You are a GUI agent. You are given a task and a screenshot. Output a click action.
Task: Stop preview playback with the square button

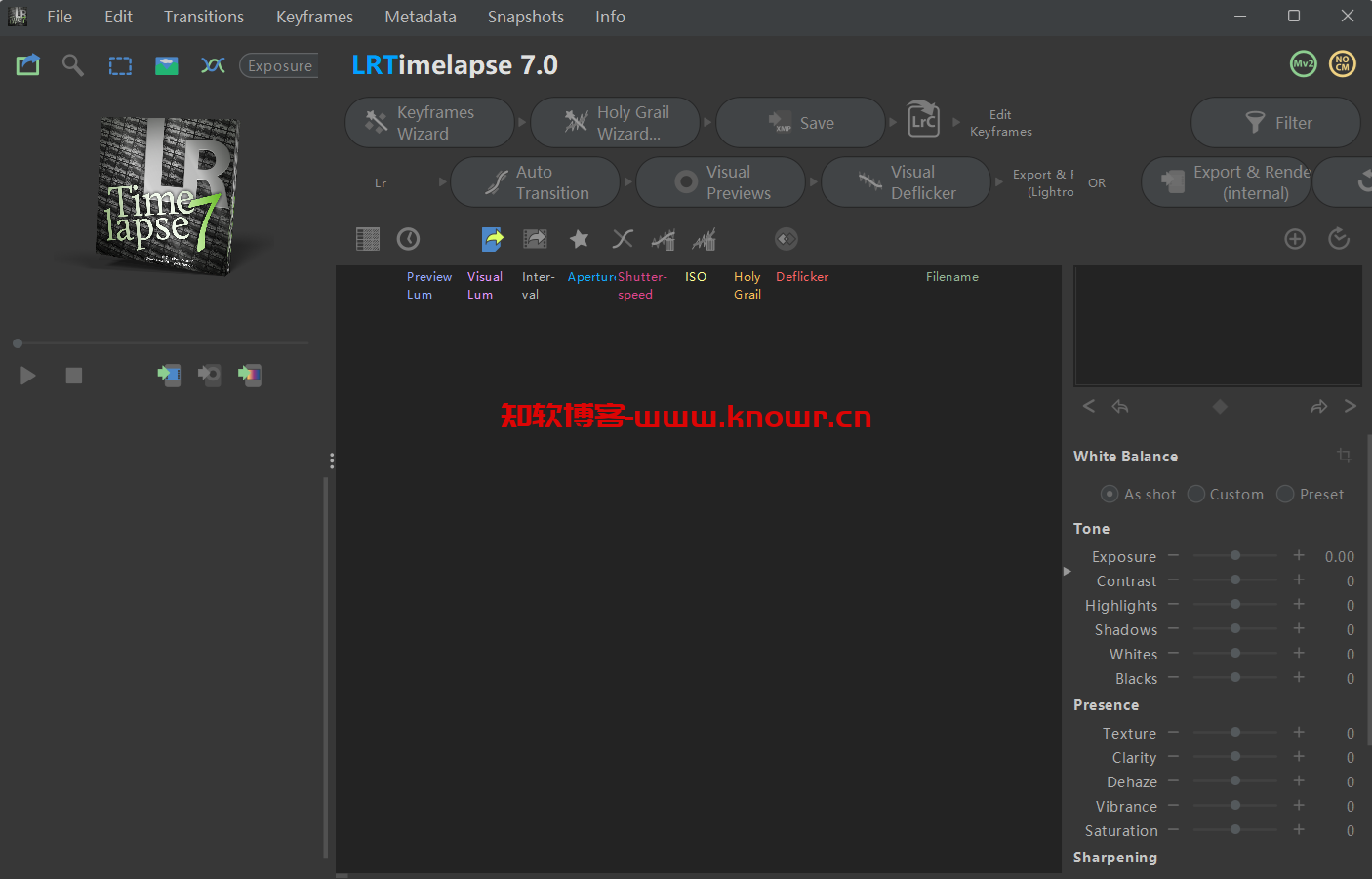[74, 376]
